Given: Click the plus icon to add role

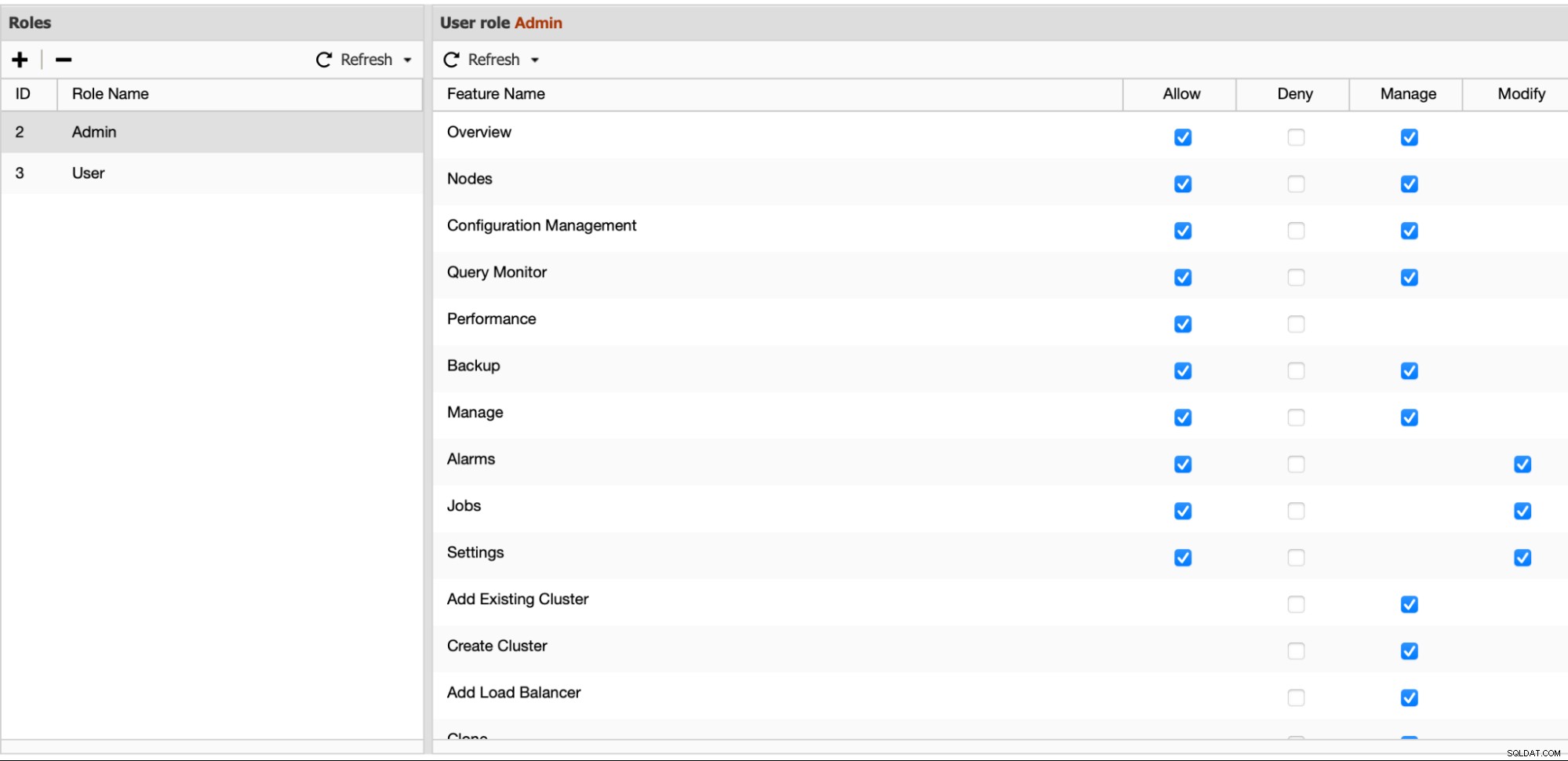Looking at the screenshot, I should pos(20,60).
